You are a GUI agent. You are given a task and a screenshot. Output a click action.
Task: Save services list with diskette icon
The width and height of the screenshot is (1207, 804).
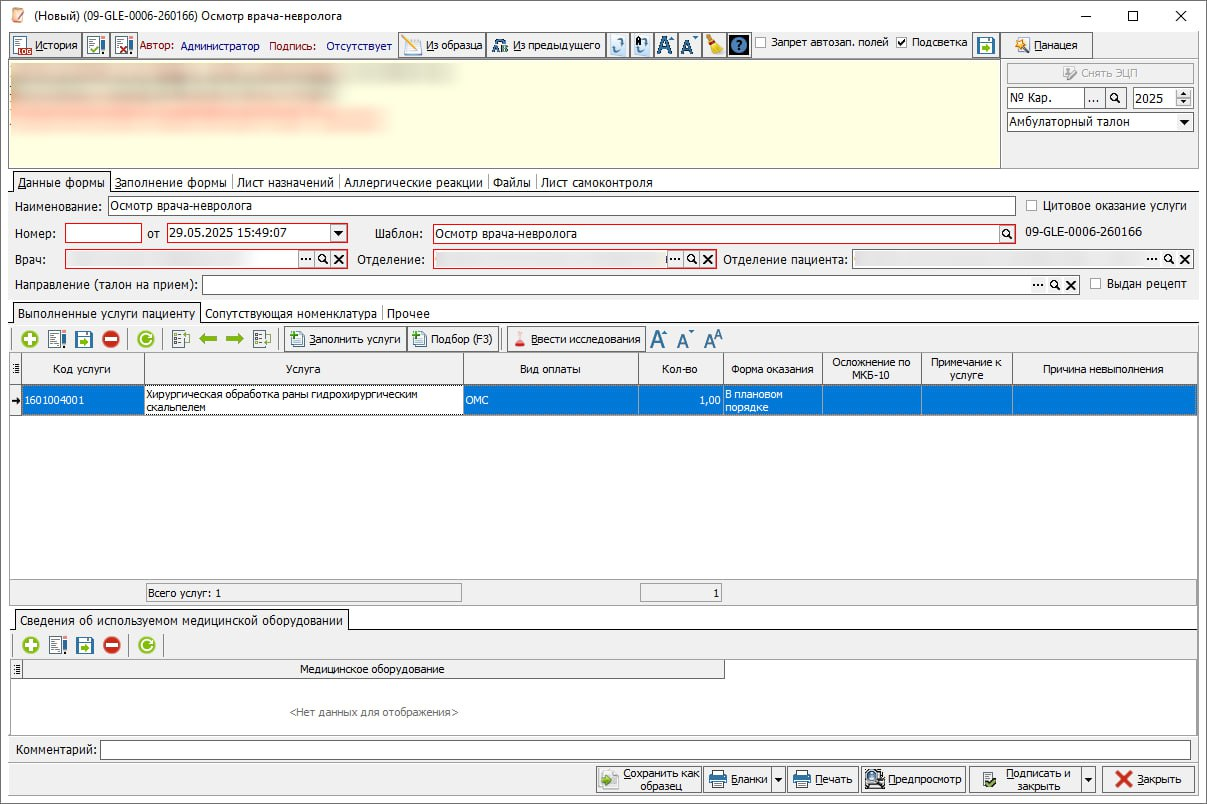[84, 339]
